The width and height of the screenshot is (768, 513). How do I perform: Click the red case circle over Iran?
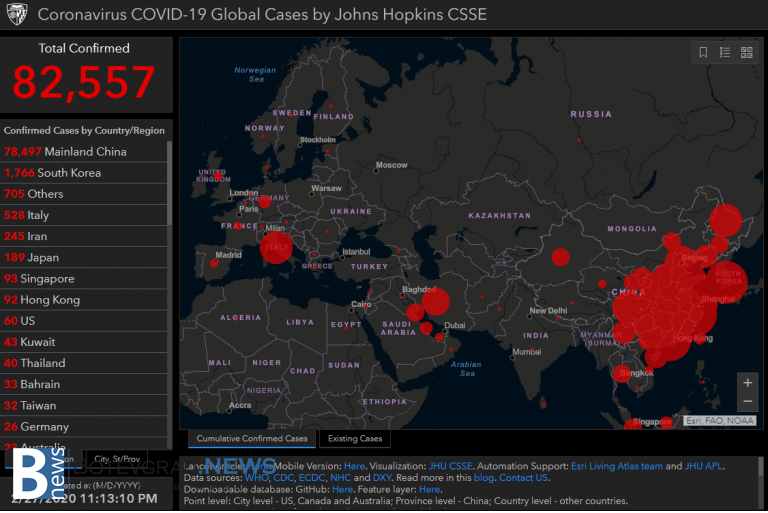[435, 301]
